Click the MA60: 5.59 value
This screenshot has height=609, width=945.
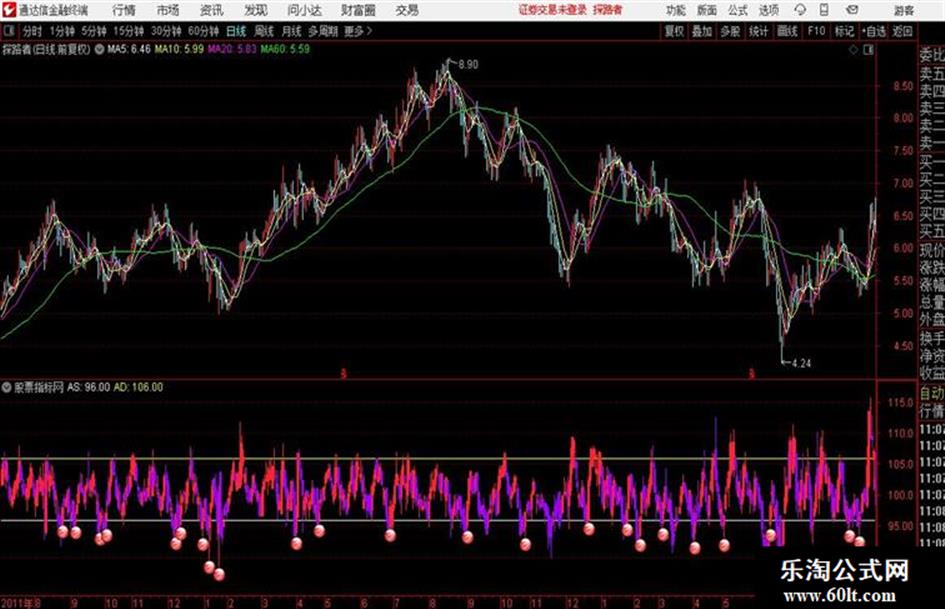(286, 49)
